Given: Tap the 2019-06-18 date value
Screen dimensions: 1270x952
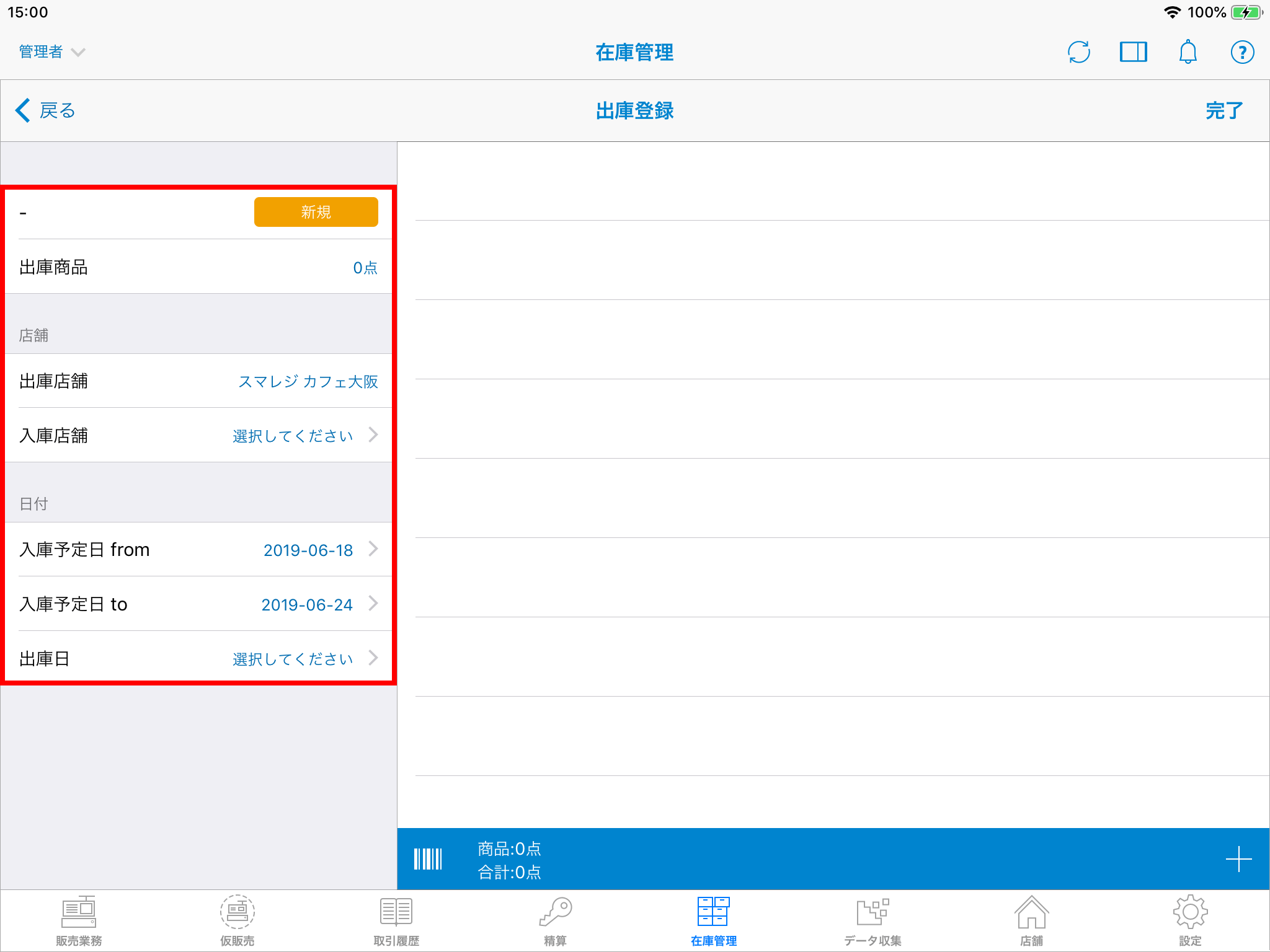Looking at the screenshot, I should click(308, 550).
